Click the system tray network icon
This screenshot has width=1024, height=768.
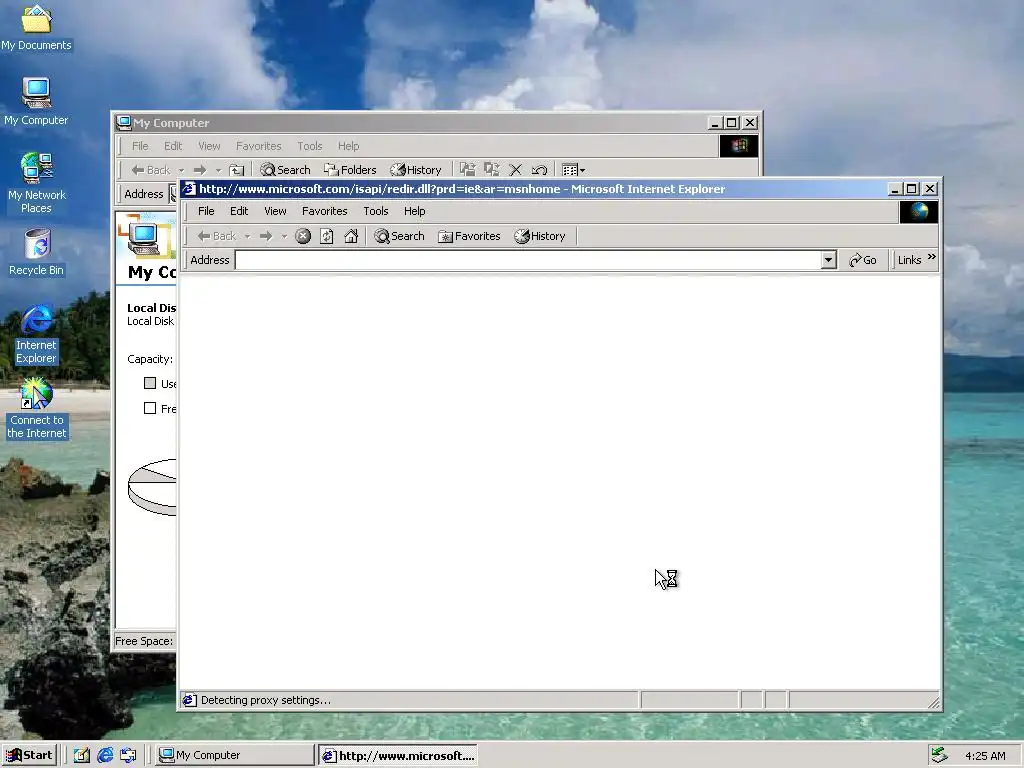[x=939, y=755]
